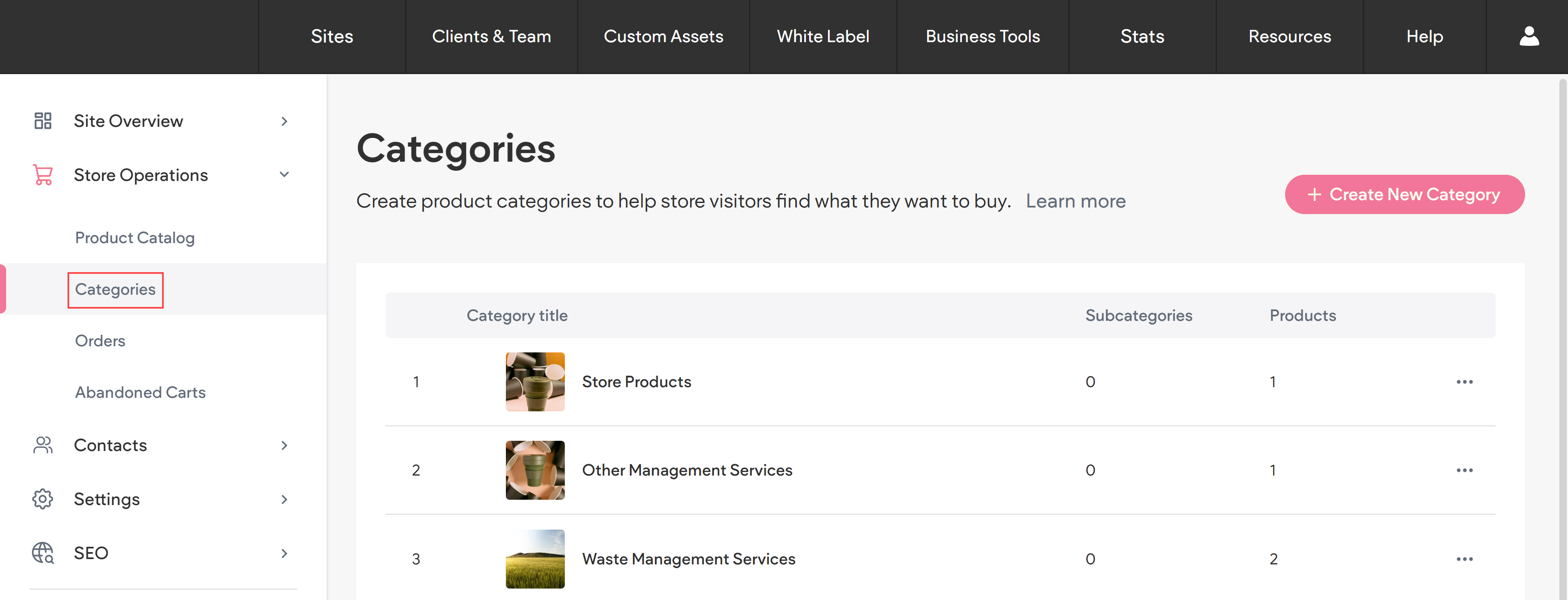
Task: Switch to the Stats menu
Action: [1142, 36]
